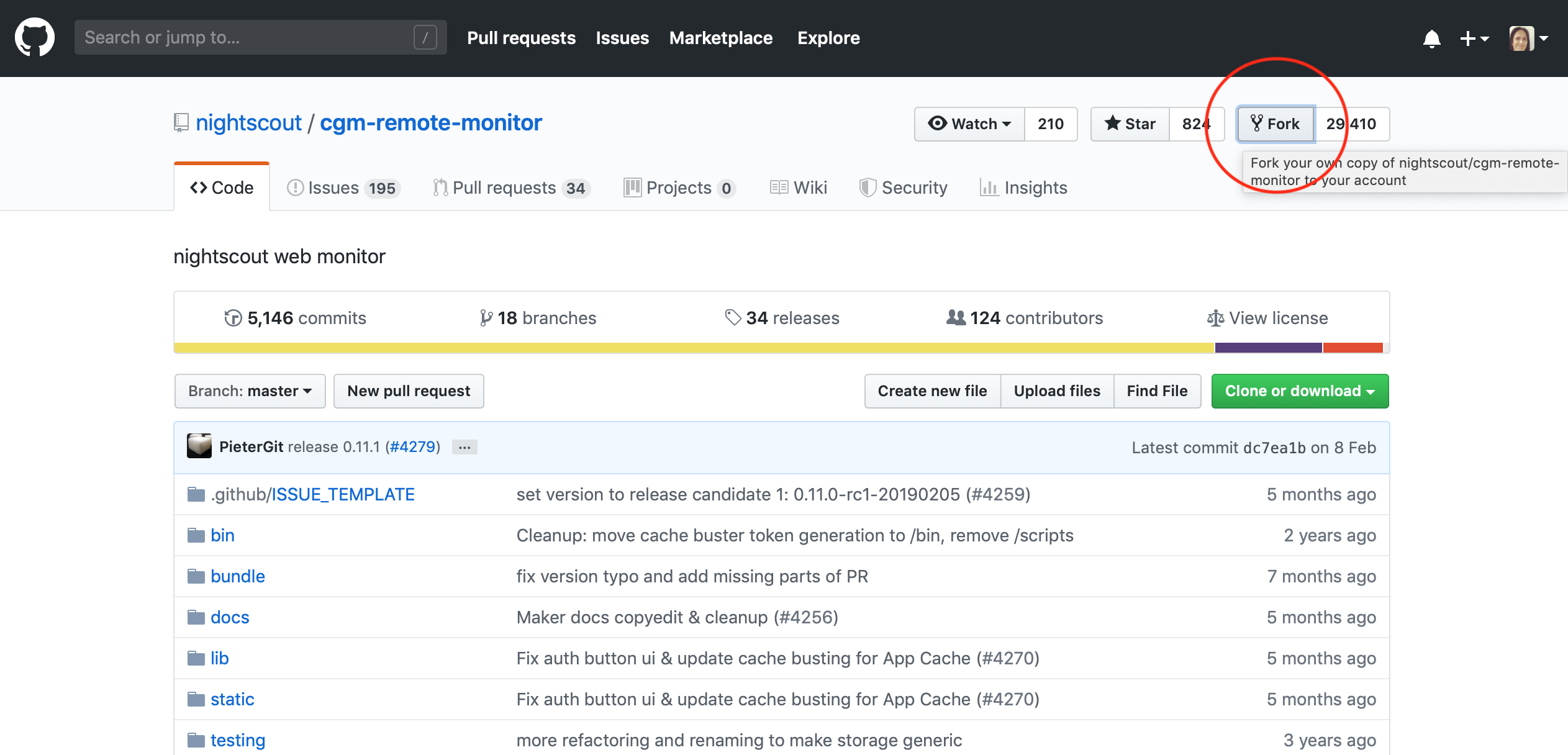This screenshot has height=755, width=1568.
Task: Open the Watch dropdown
Action: (969, 124)
